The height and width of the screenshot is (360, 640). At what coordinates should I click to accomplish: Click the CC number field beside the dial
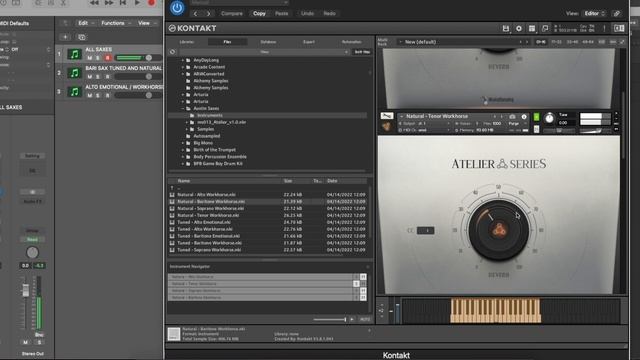point(426,231)
